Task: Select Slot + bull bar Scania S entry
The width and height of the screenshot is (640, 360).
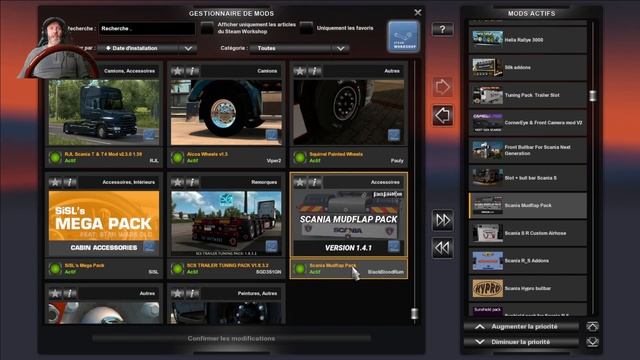Action: pyautogui.click(x=528, y=178)
